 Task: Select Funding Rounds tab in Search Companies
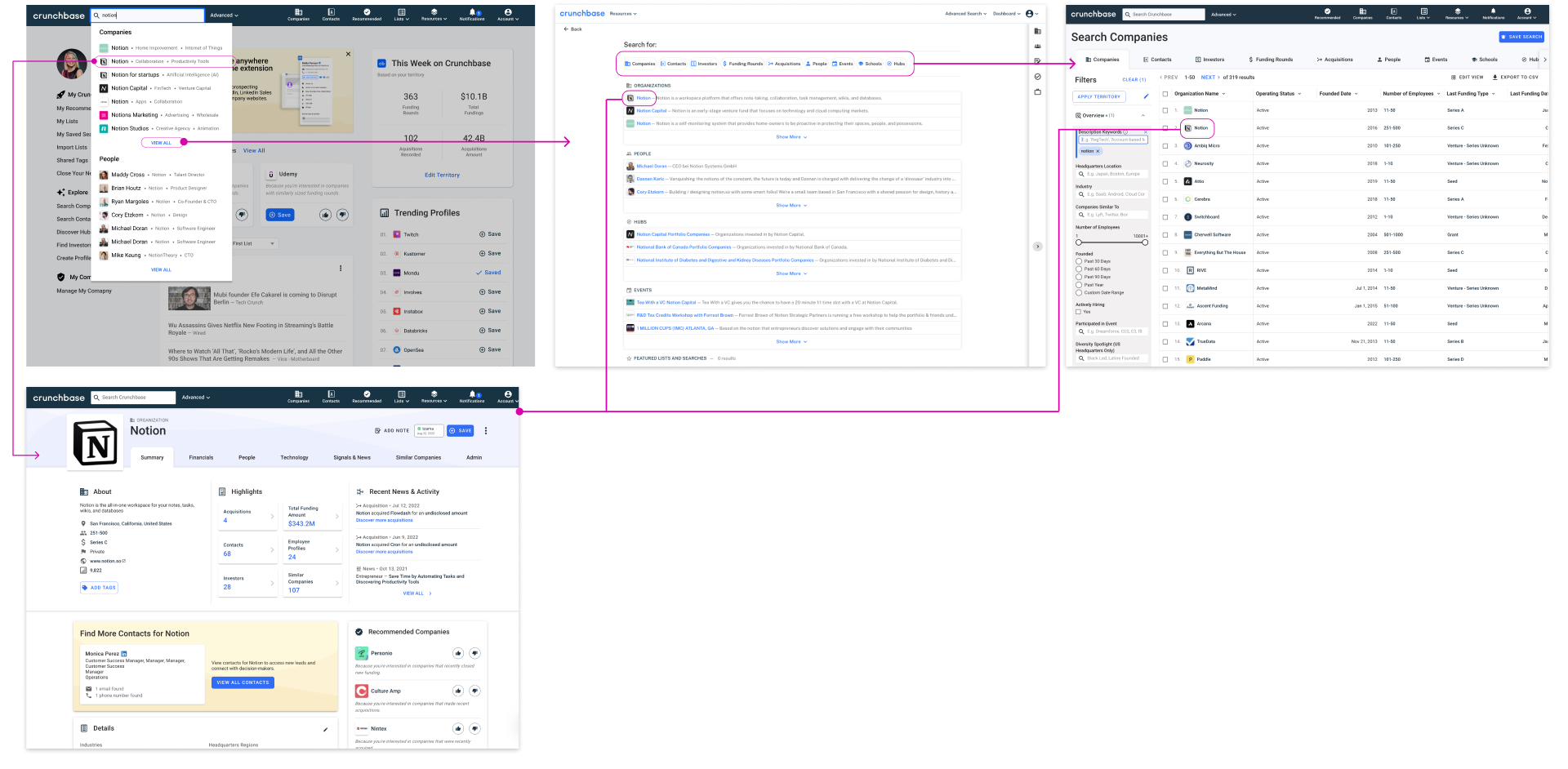tap(1271, 60)
